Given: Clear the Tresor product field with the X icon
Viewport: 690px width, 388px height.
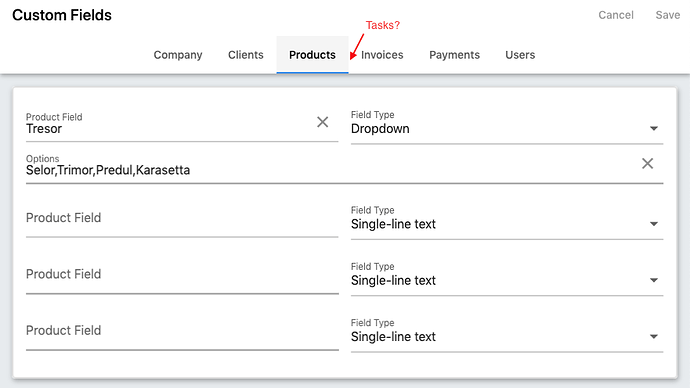Looking at the screenshot, I should point(323,122).
